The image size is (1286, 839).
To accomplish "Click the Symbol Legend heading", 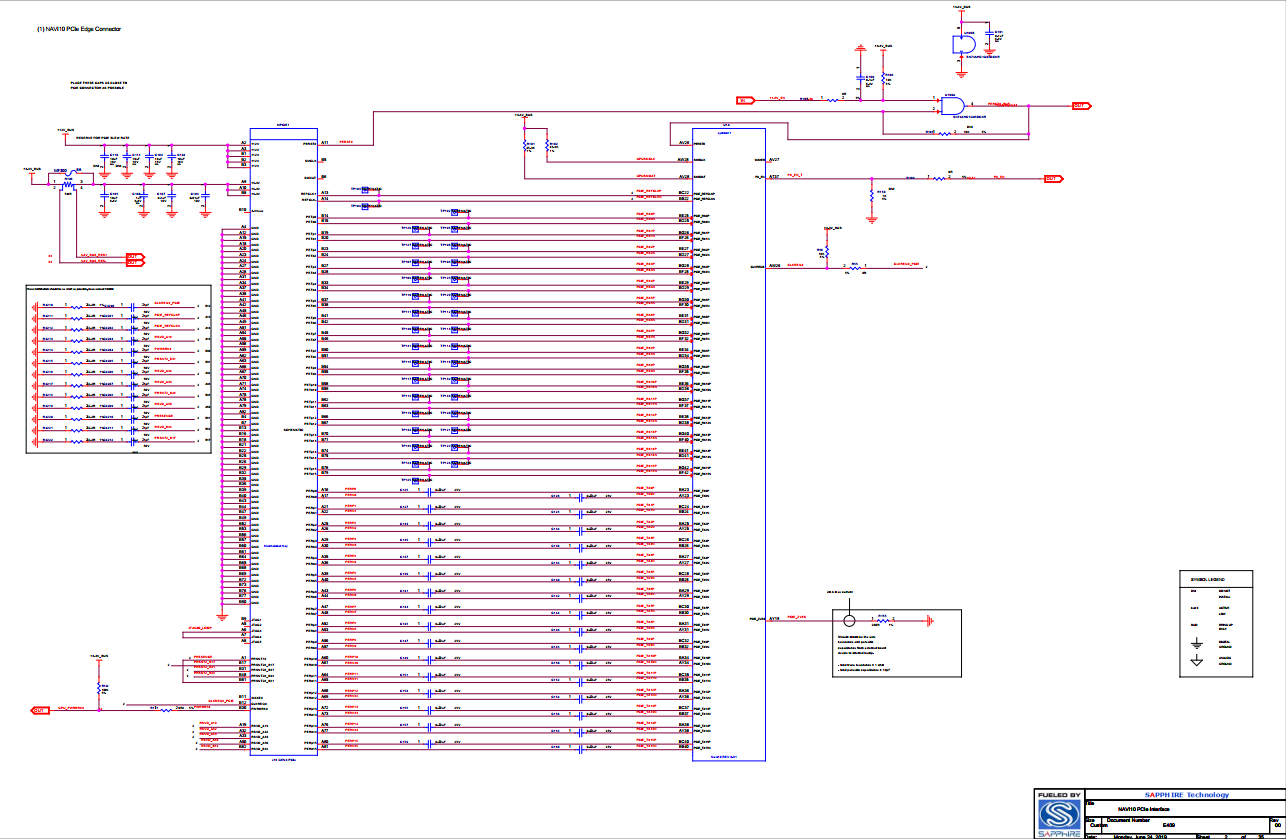I will 1206,581.
